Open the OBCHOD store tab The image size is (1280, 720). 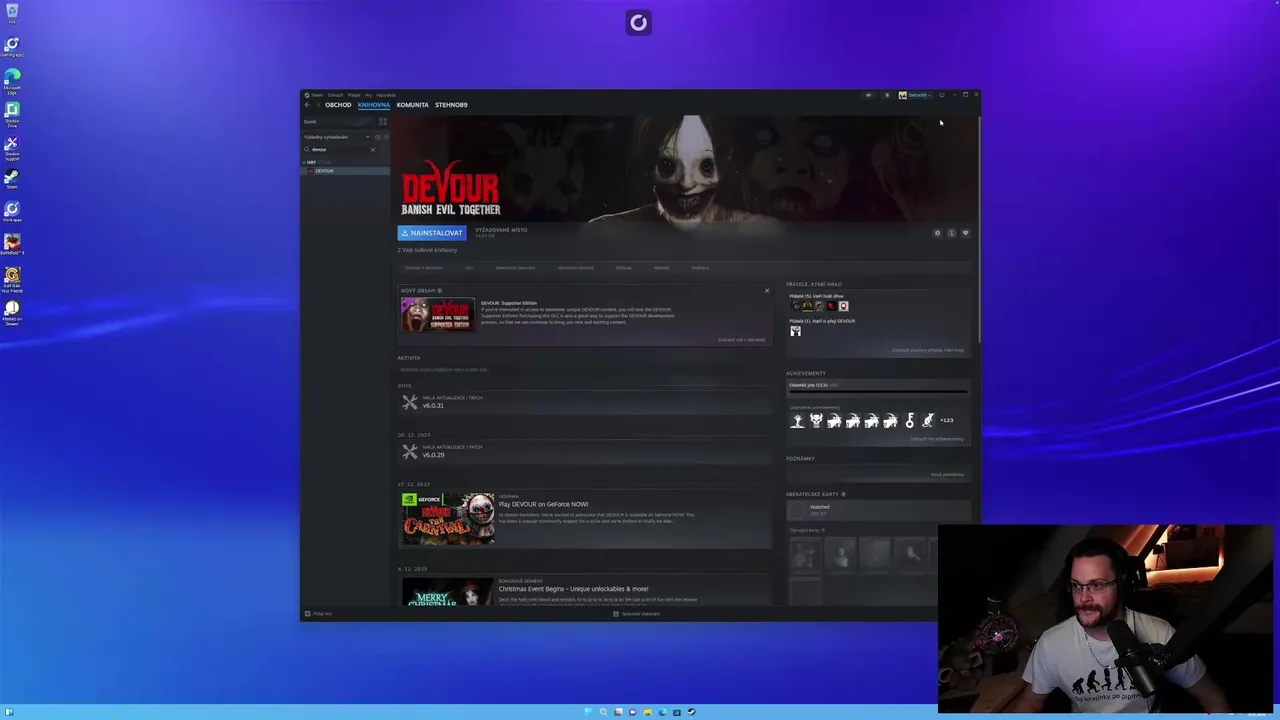click(x=338, y=105)
